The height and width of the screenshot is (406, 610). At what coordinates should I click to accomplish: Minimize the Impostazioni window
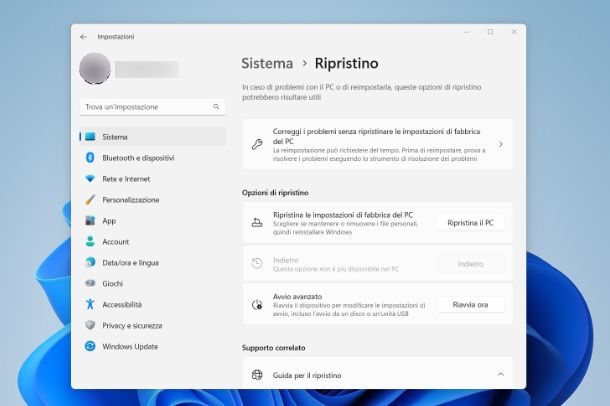click(x=466, y=32)
